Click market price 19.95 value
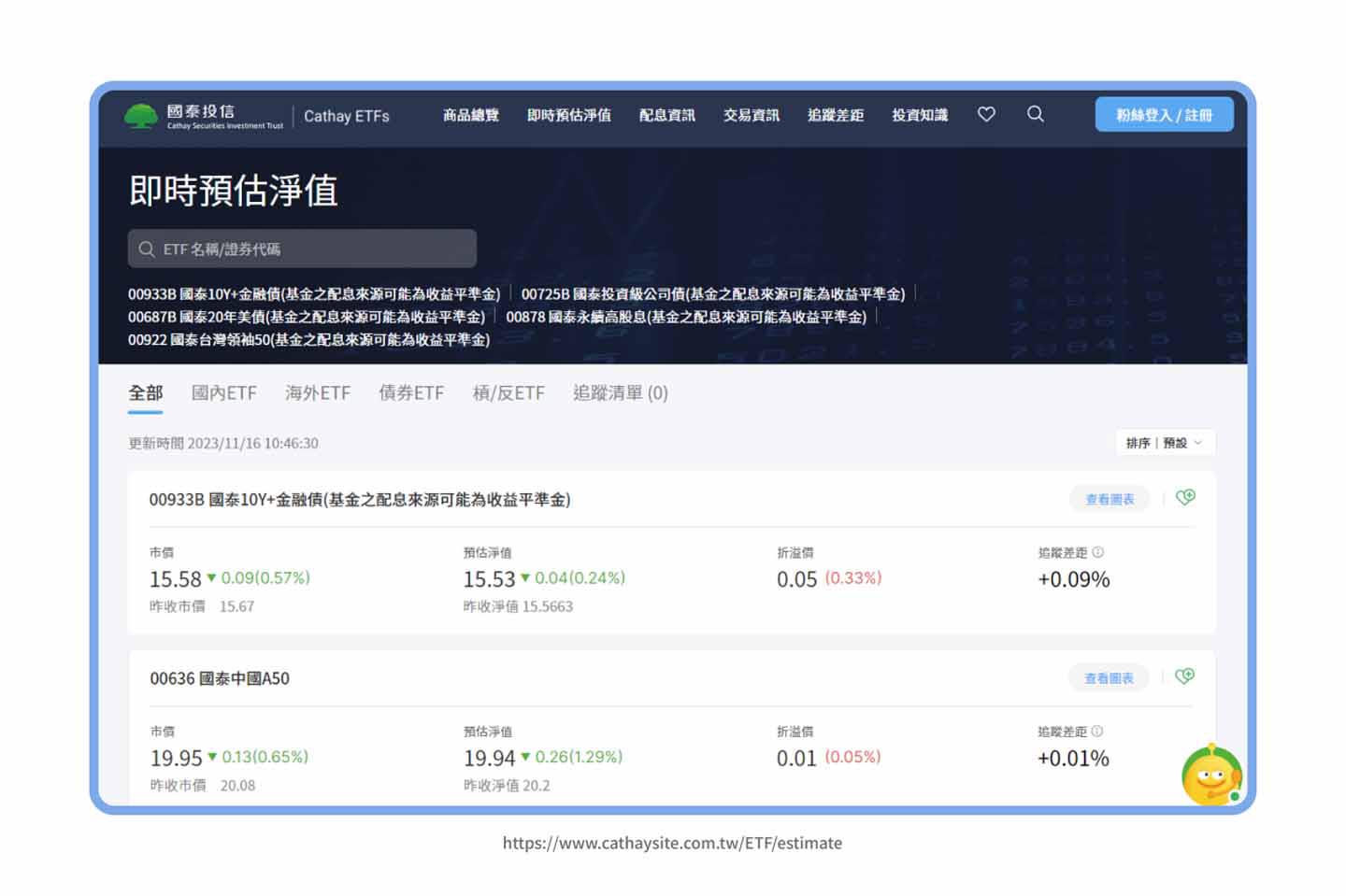The width and height of the screenshot is (1346, 896). 177,759
